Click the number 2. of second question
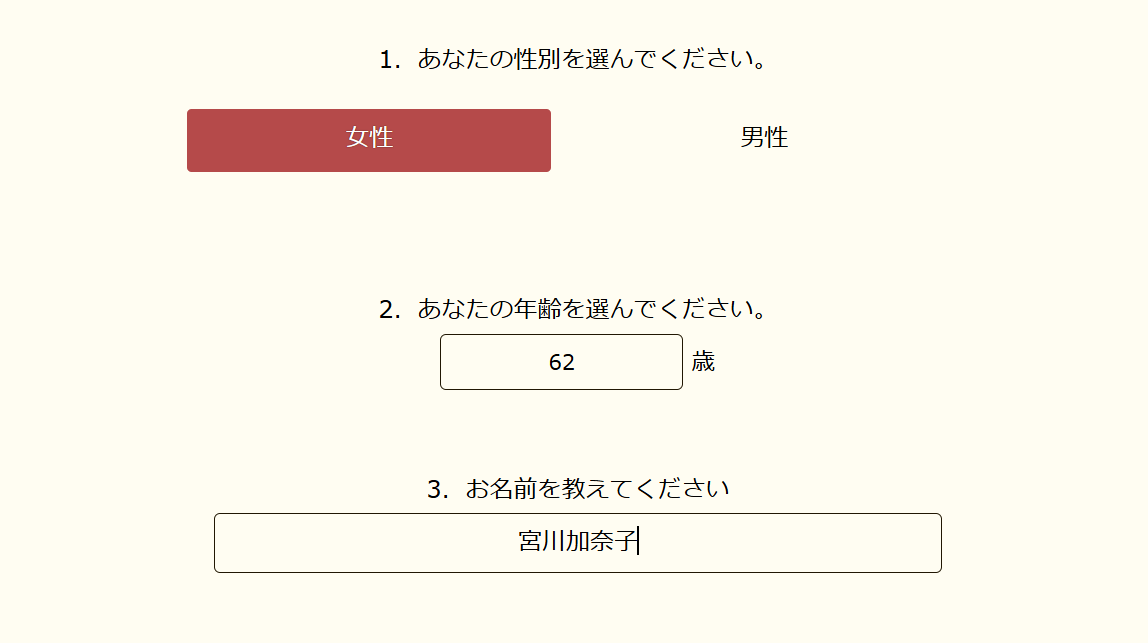1148x643 pixels. coord(390,310)
